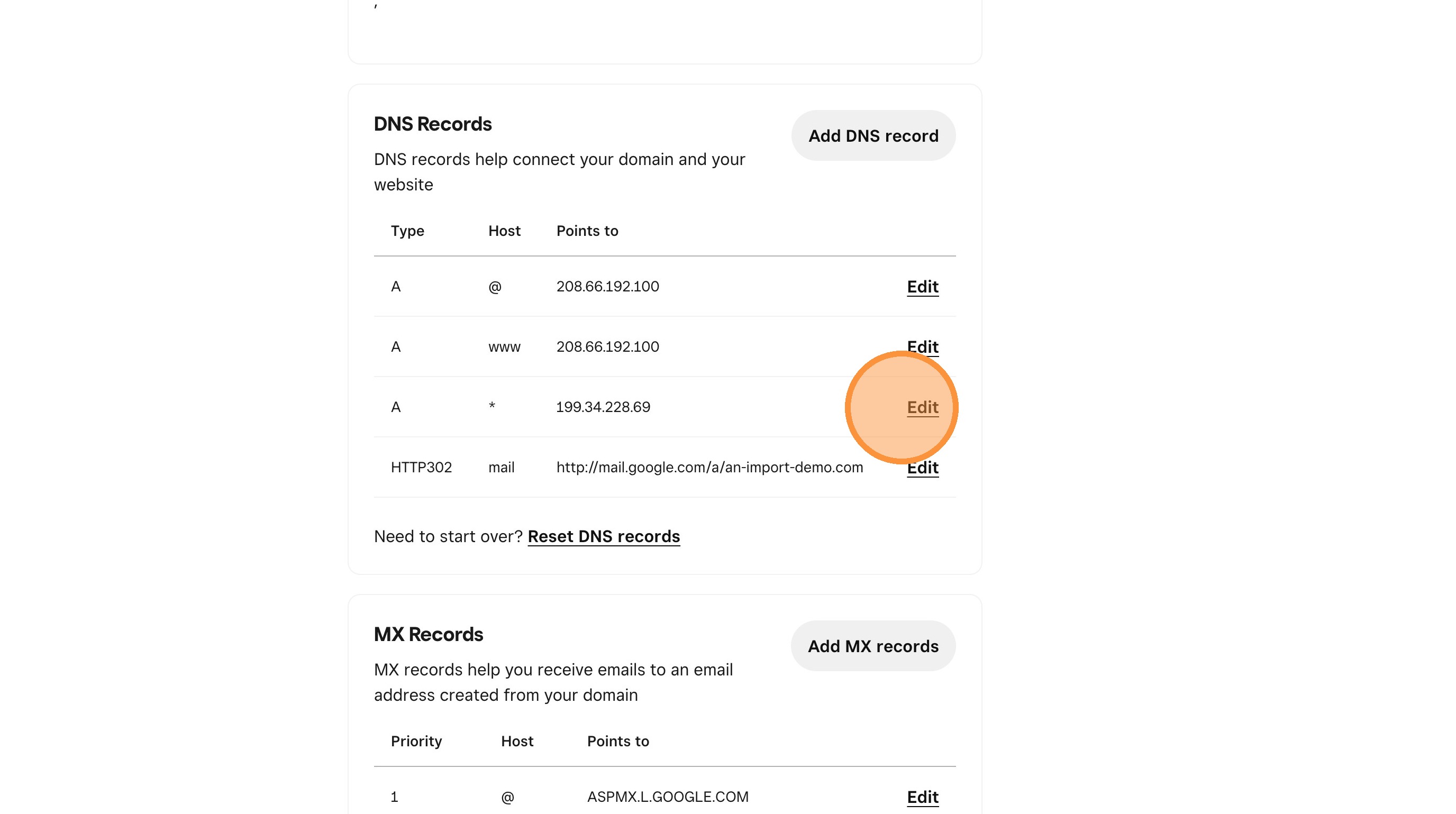Edit the A record for www host
This screenshot has width=1456, height=814.
[x=922, y=346]
